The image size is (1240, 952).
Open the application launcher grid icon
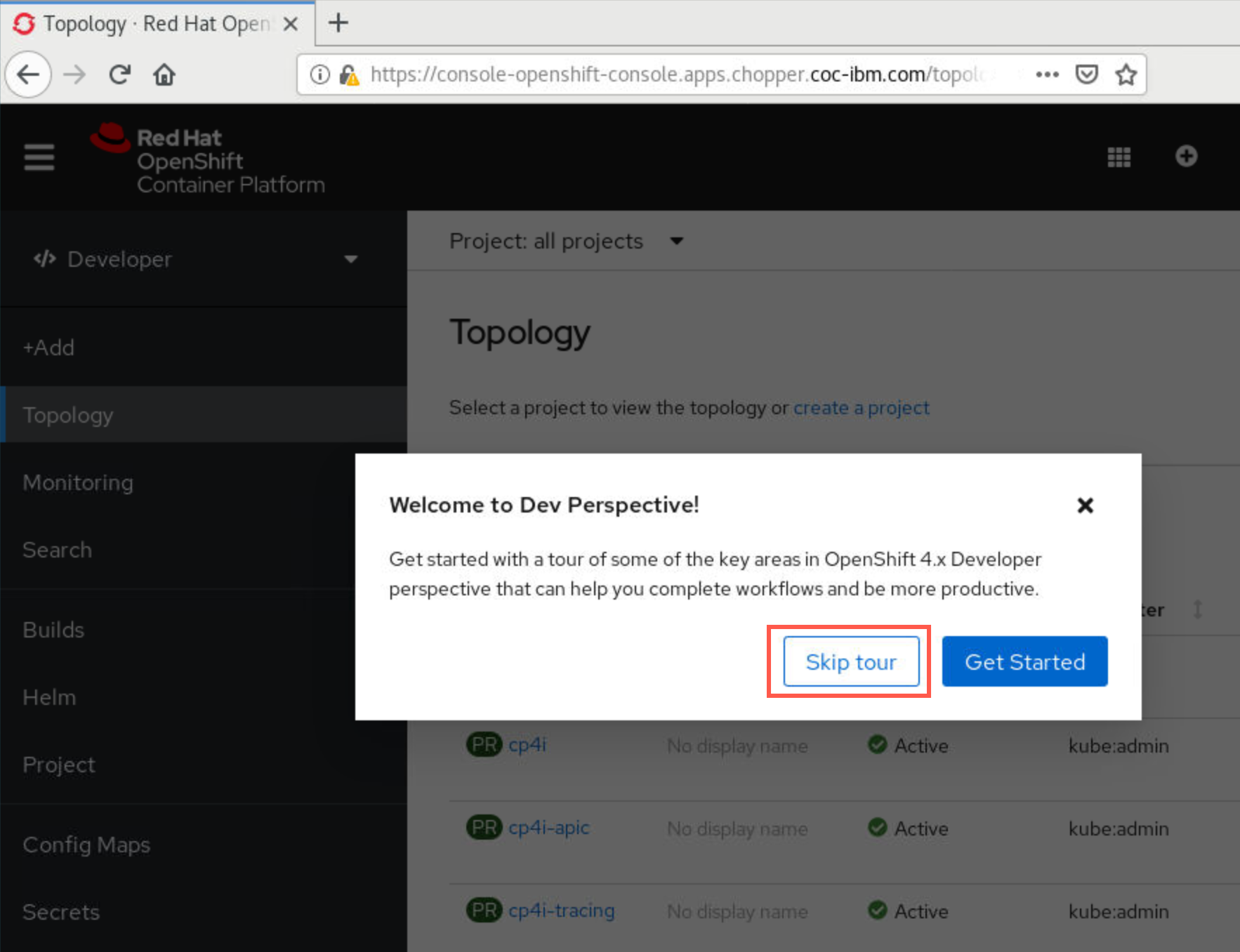point(1119,157)
